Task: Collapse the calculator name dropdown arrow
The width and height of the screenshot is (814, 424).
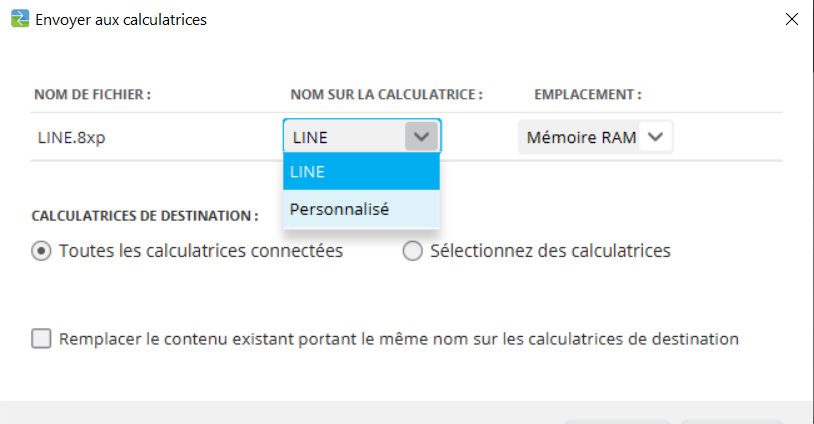Action: point(421,137)
